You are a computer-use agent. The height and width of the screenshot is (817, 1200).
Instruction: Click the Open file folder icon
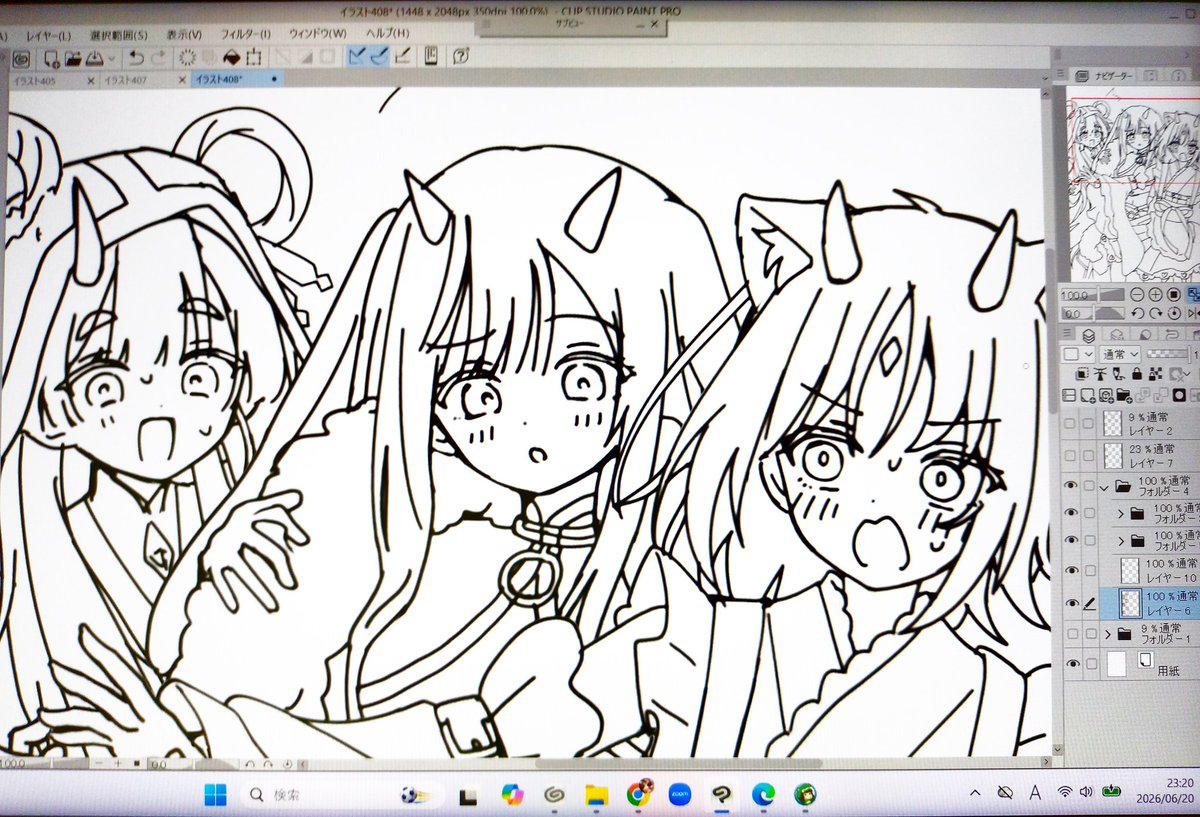(x=74, y=59)
